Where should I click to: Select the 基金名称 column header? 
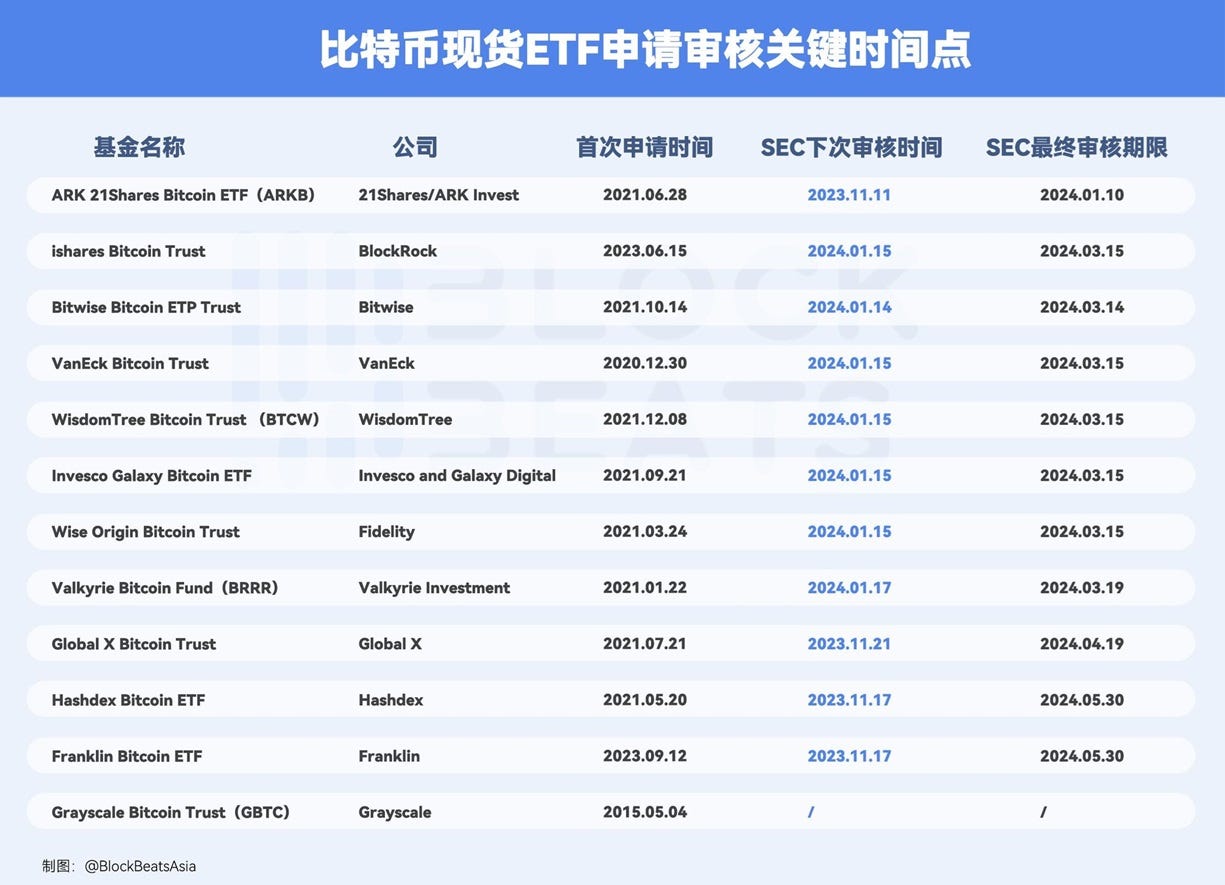139,148
